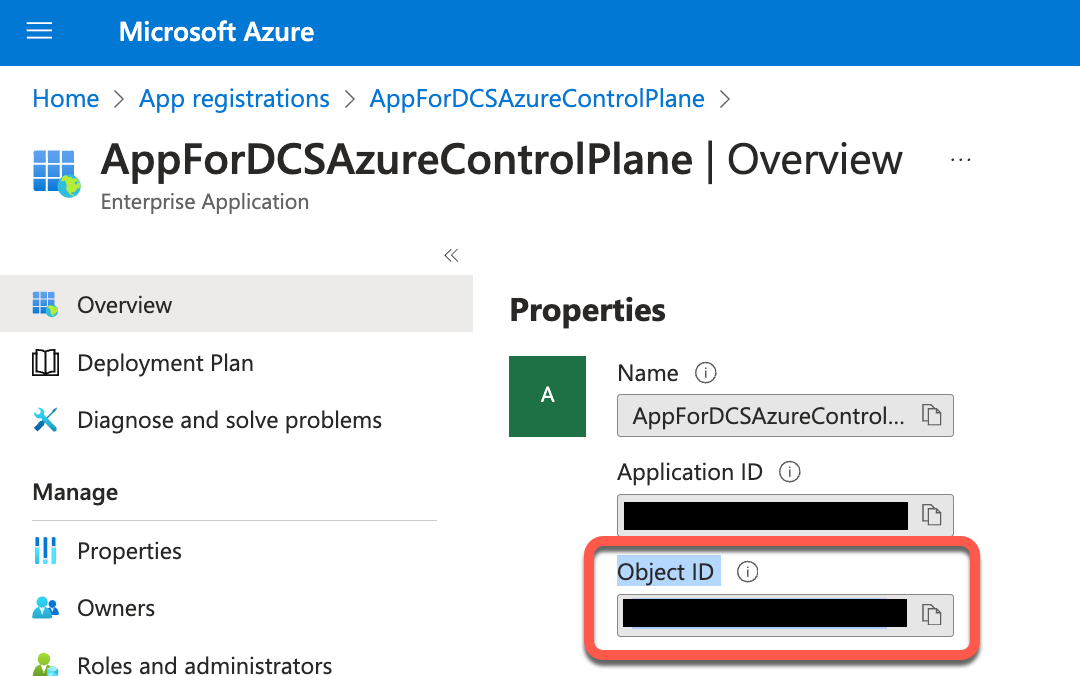Image resolution: width=1080 pixels, height=676 pixels.
Task: Go to App registrations breadcrumb
Action: tap(234, 99)
